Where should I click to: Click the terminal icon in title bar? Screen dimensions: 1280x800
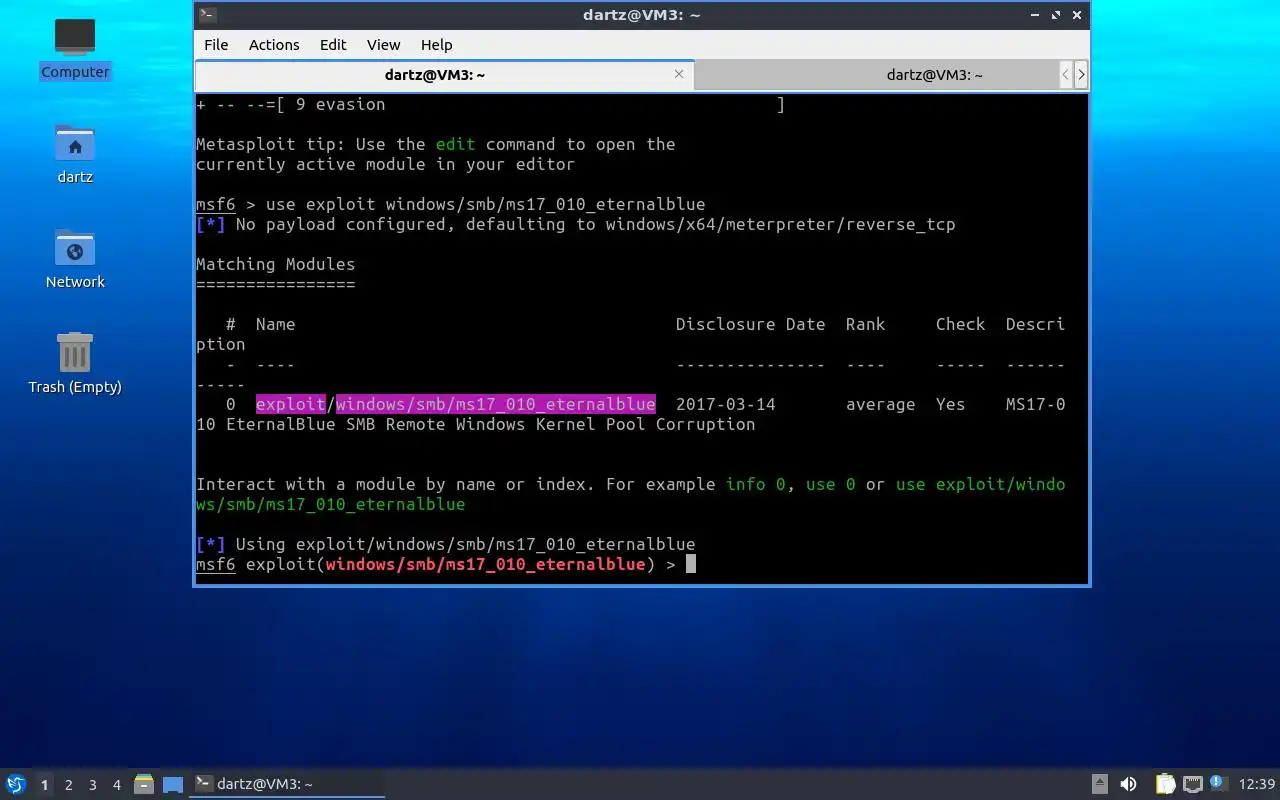tap(207, 15)
